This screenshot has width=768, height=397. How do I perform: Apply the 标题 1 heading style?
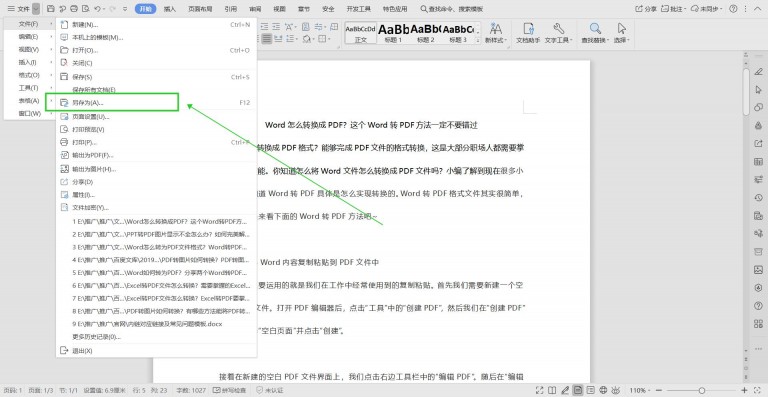tap(393, 33)
